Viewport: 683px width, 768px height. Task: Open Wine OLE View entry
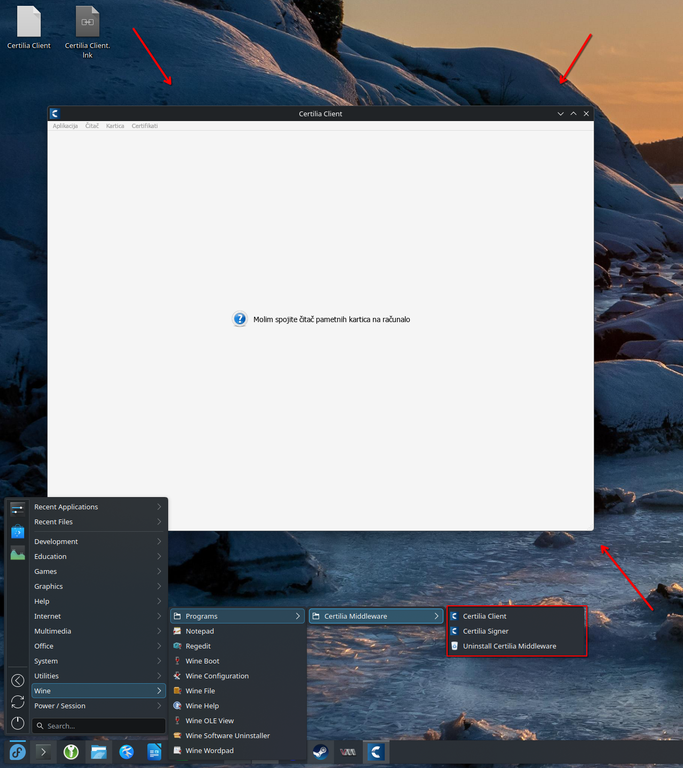point(238,720)
